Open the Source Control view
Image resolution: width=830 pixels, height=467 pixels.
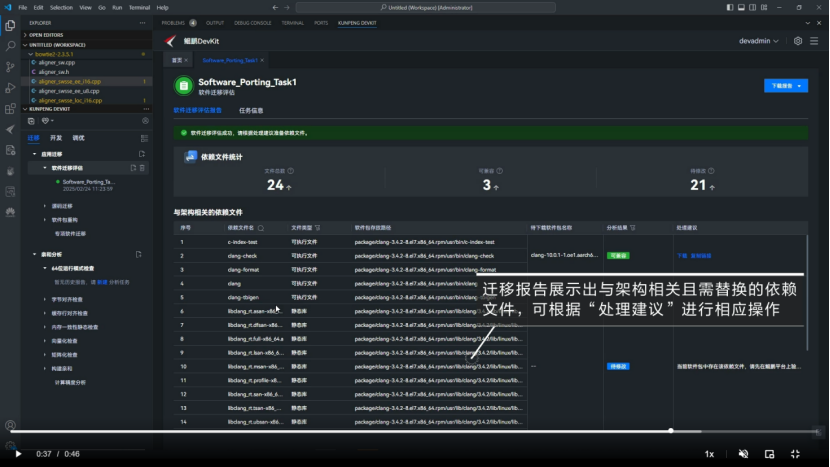(x=10, y=67)
